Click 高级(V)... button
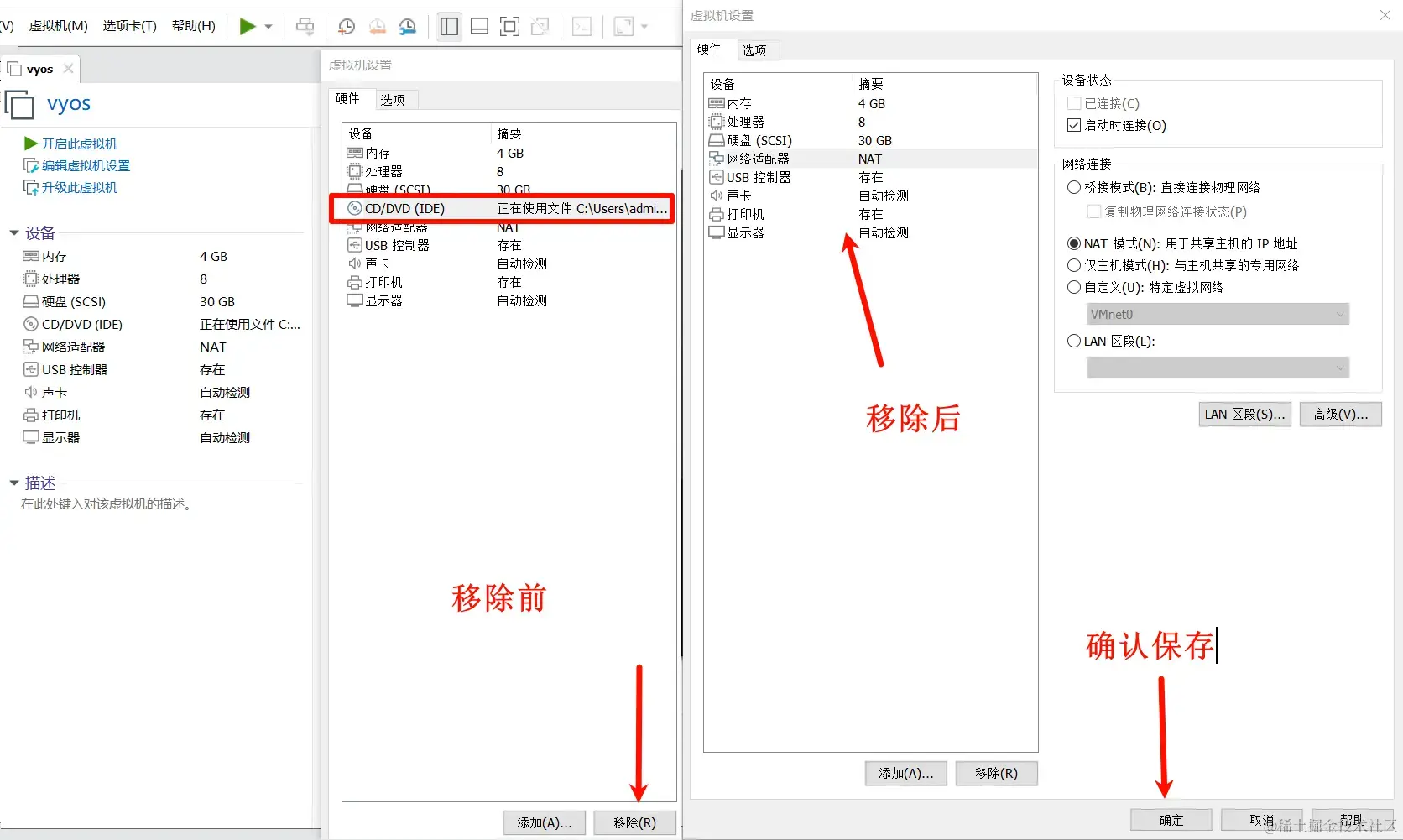The height and width of the screenshot is (840, 1403). 1340,414
